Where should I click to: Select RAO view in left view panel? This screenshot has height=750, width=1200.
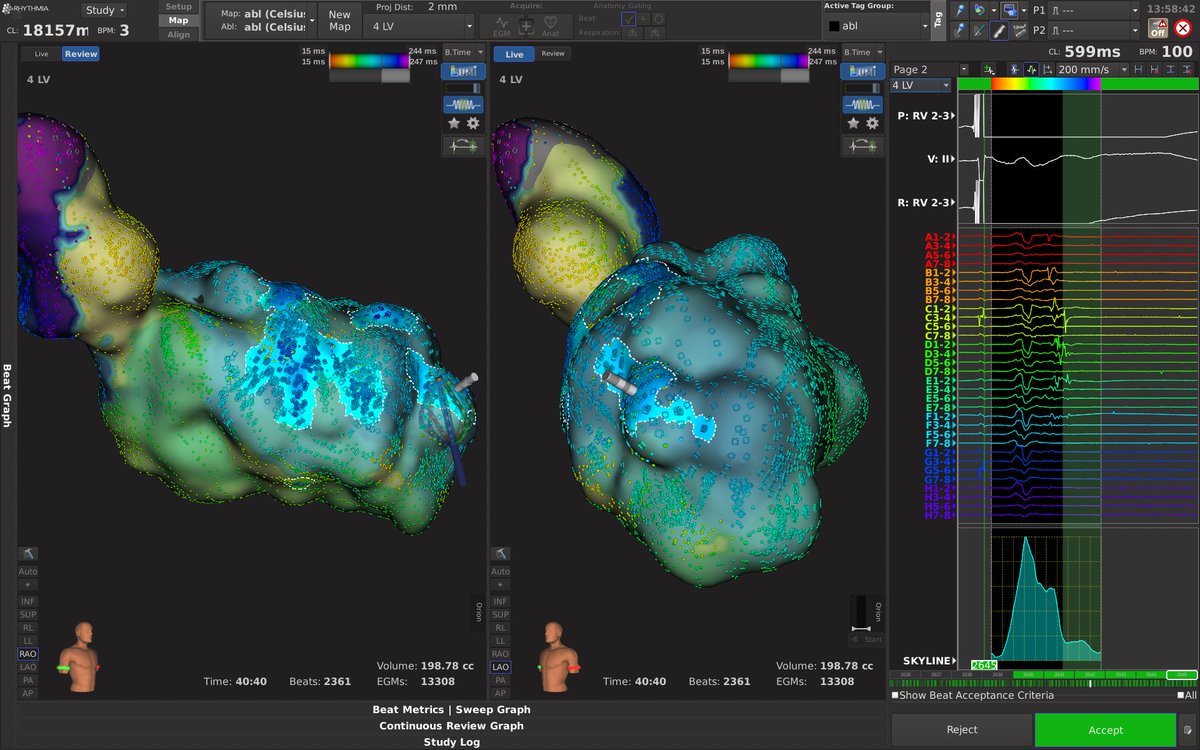tap(28, 654)
